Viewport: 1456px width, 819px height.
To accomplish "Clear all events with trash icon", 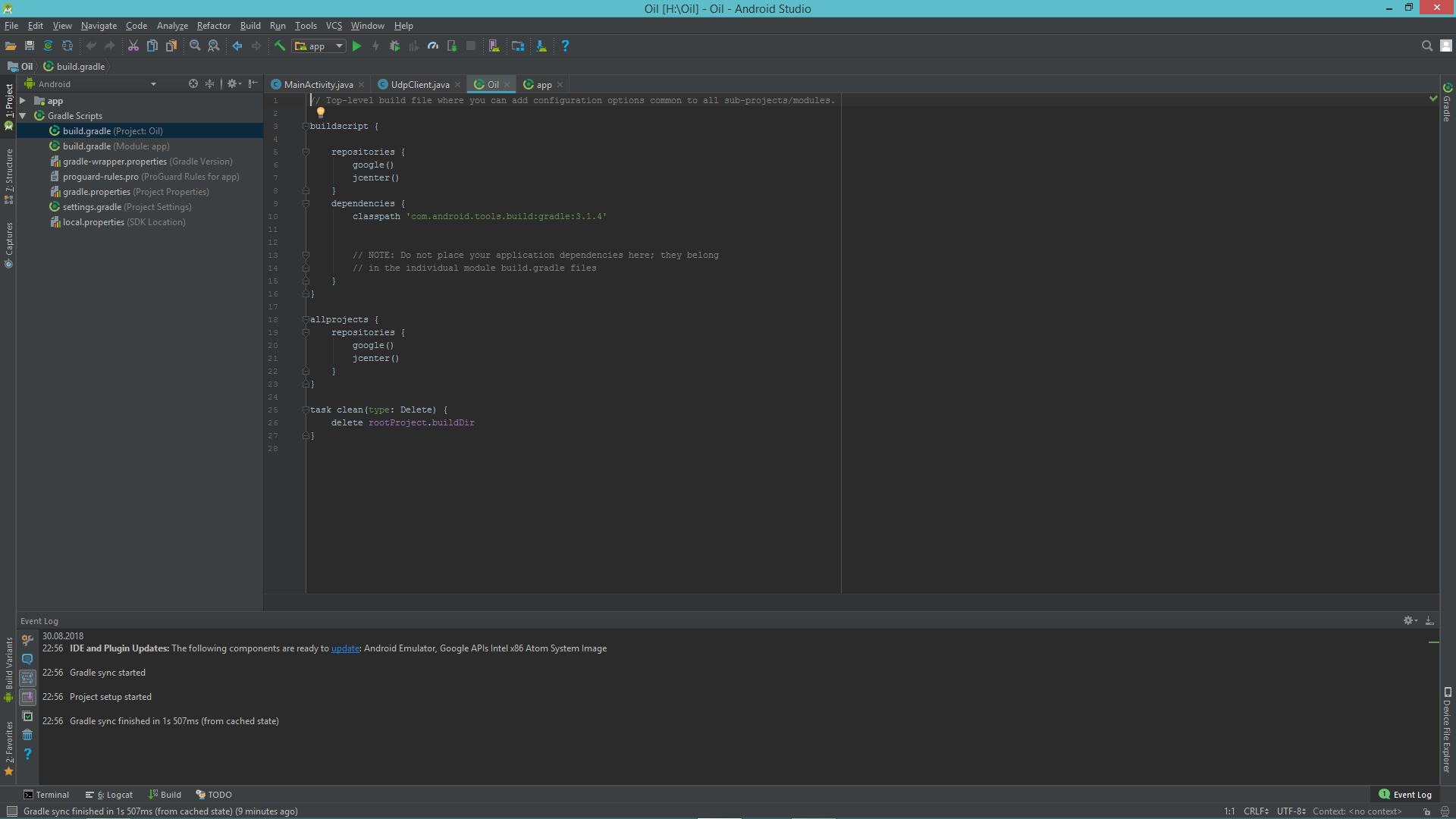I will point(27,735).
